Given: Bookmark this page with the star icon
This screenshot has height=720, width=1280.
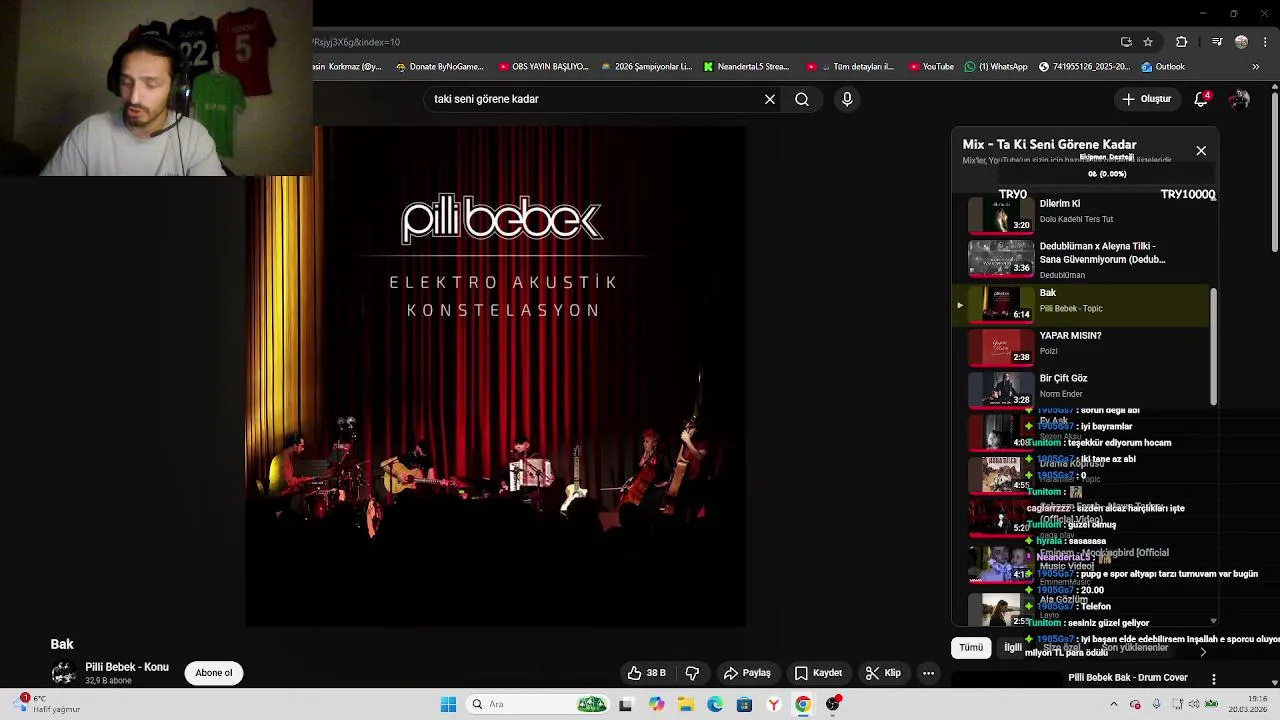Looking at the screenshot, I should [x=1148, y=42].
